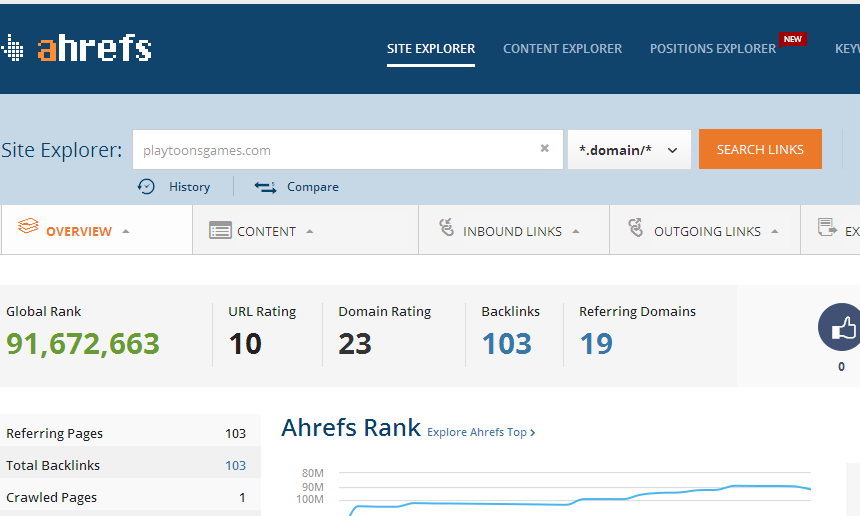Open the Explore Ahrefs Top link

[x=481, y=432]
